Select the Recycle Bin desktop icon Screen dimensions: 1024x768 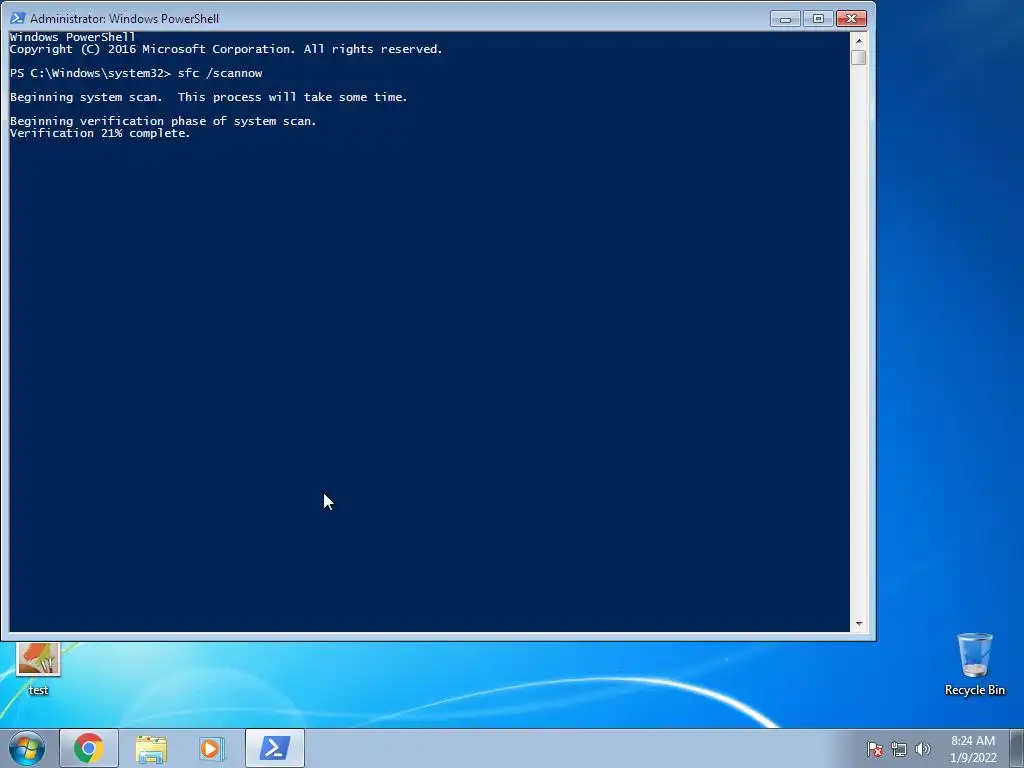974,664
